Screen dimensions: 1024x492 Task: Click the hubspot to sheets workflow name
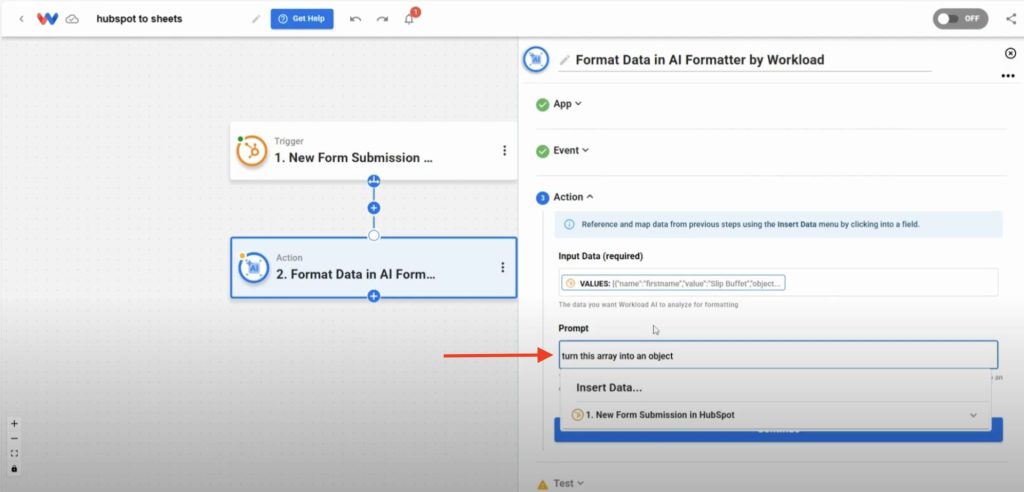[x=139, y=19]
